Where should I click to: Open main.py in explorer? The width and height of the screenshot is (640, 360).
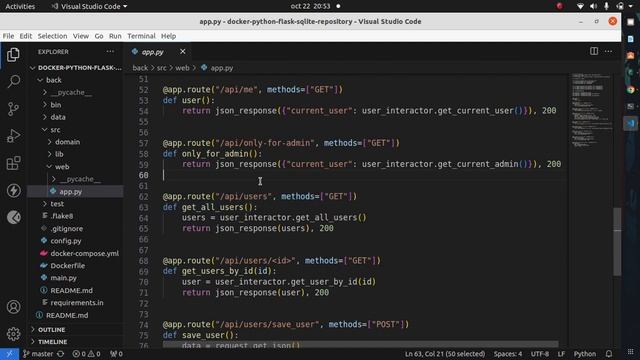pos(76,278)
